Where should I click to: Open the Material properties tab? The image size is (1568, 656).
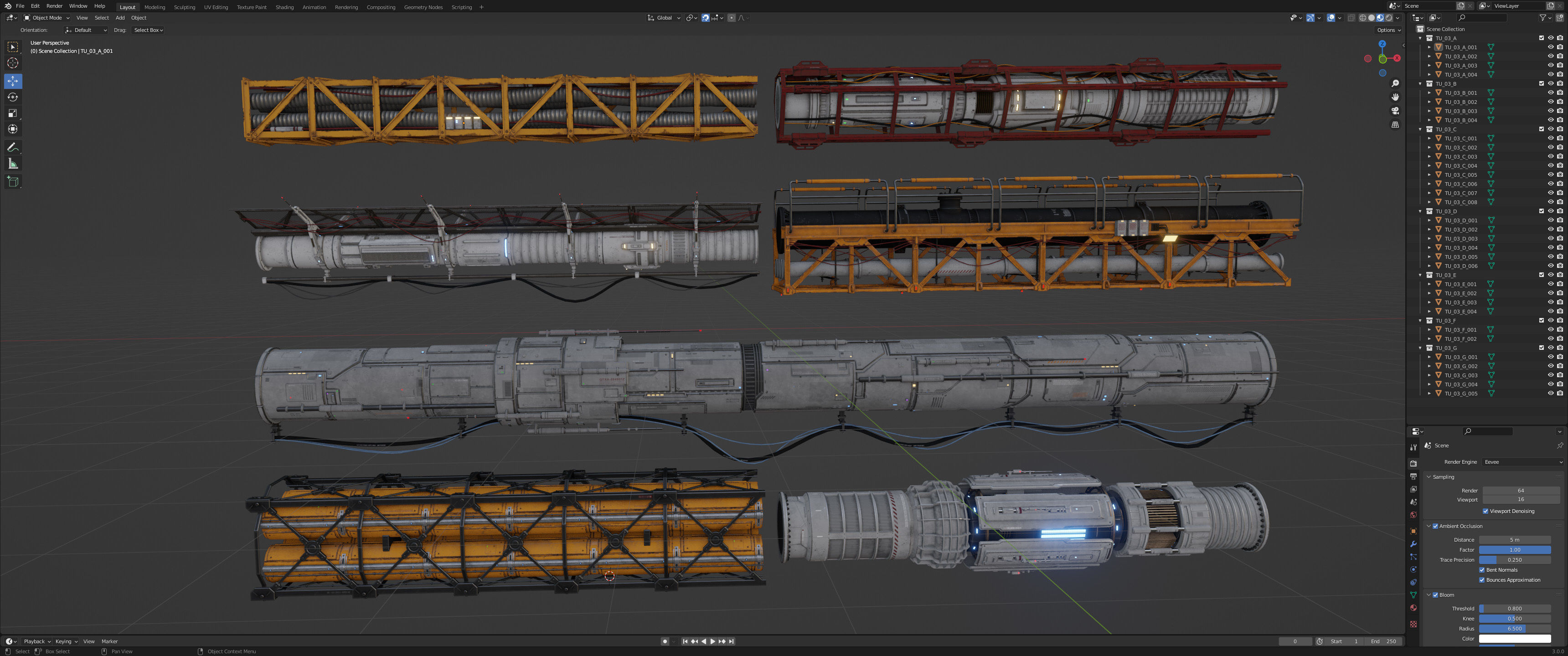click(x=1413, y=608)
